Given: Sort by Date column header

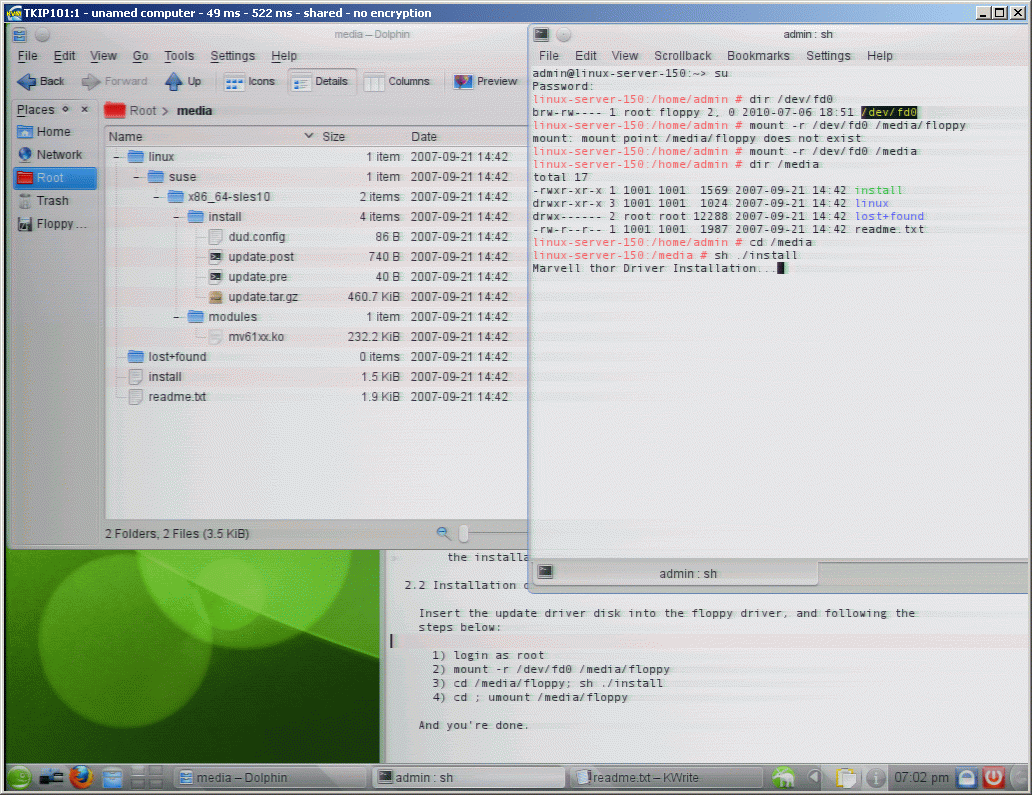Looking at the screenshot, I should (466, 136).
